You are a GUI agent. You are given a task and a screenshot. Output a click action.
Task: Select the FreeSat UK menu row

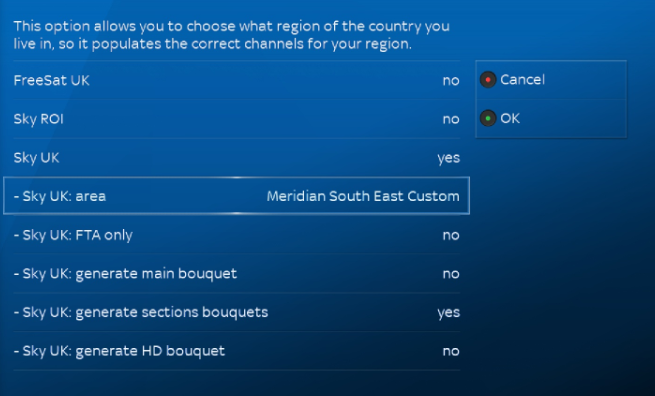[x=236, y=80]
